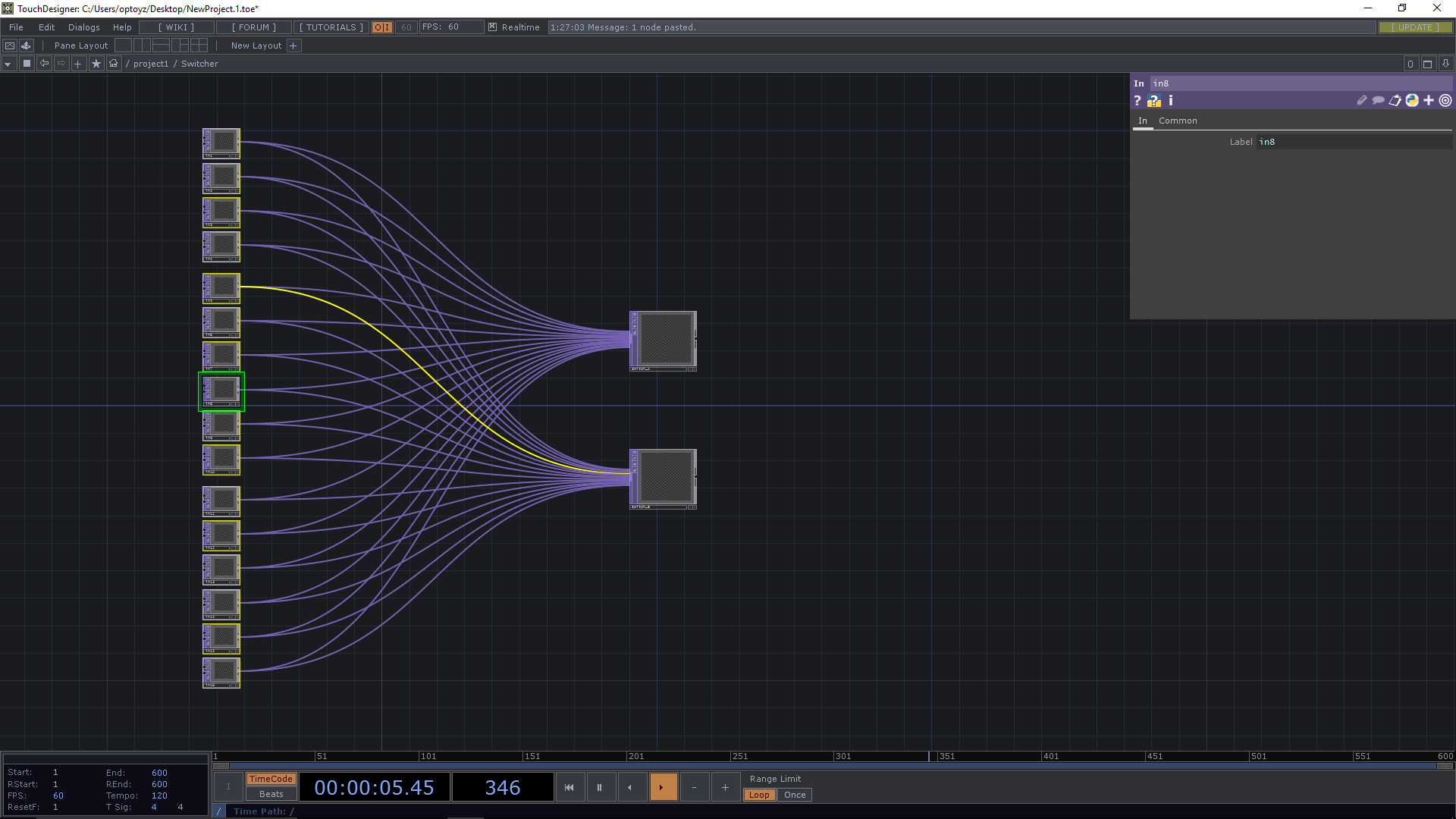Open the Dialogs menu
1456x819 pixels.
click(83, 27)
